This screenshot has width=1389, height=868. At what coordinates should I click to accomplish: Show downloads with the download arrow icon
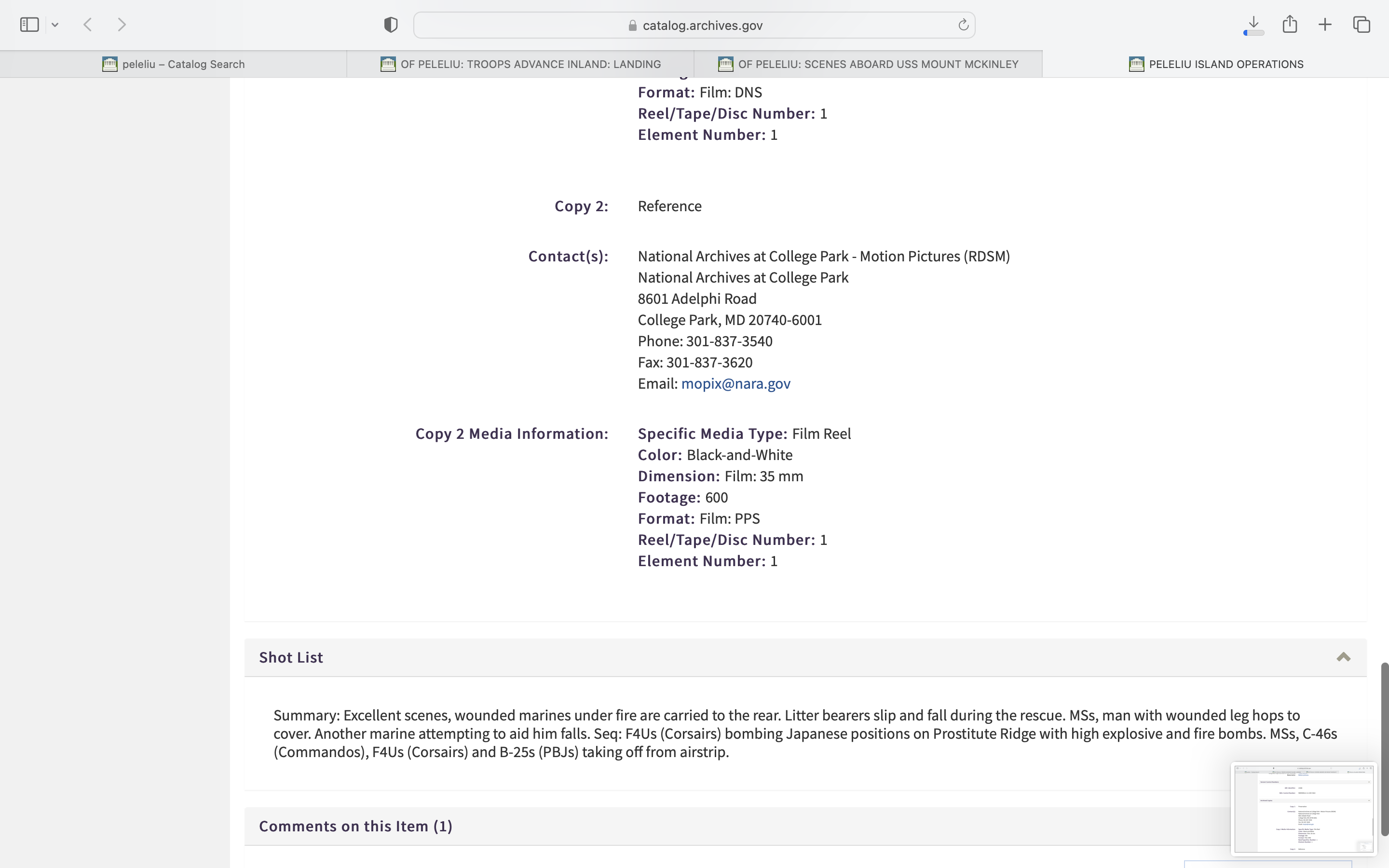tap(1253, 24)
